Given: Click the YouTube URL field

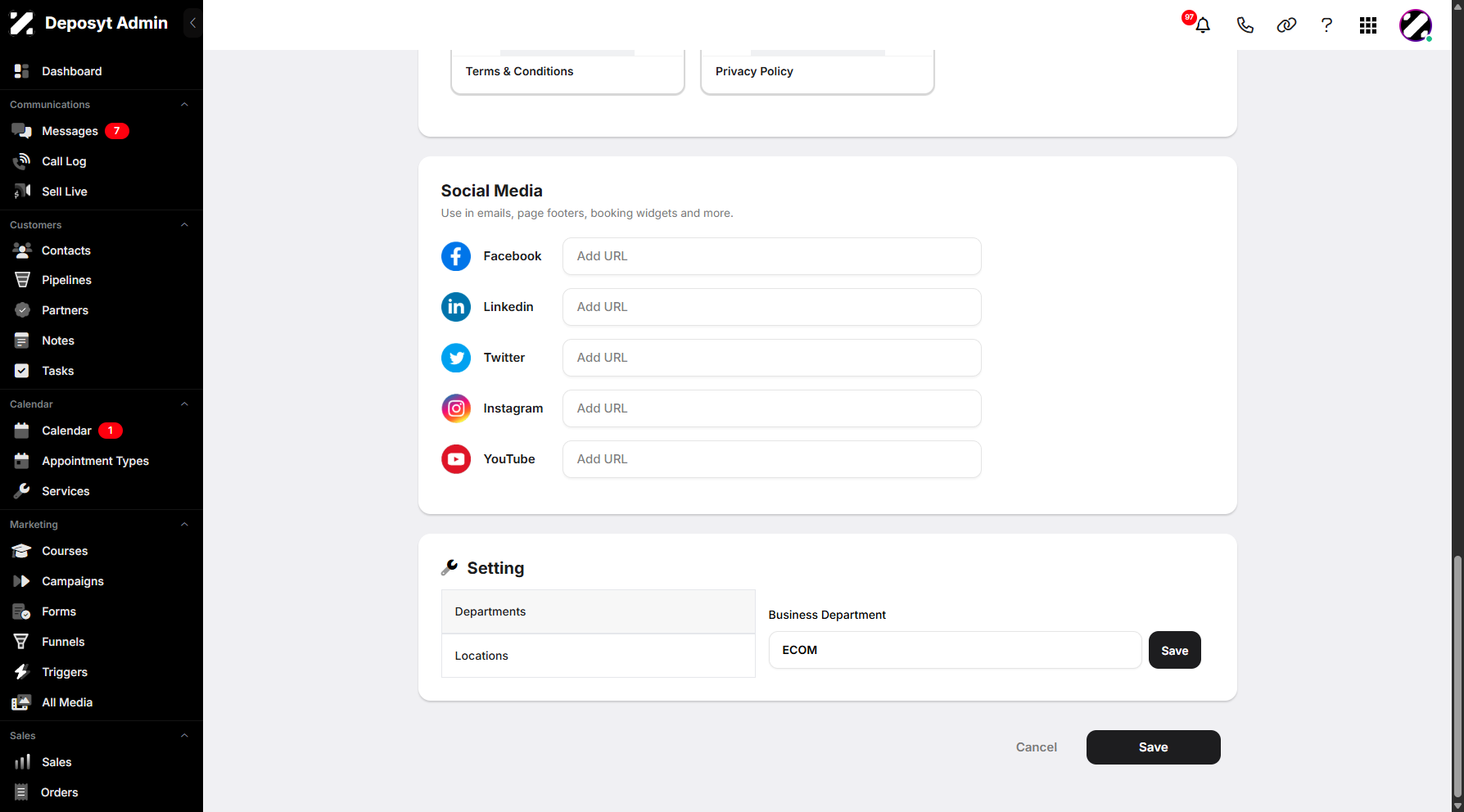Looking at the screenshot, I should click(x=771, y=459).
